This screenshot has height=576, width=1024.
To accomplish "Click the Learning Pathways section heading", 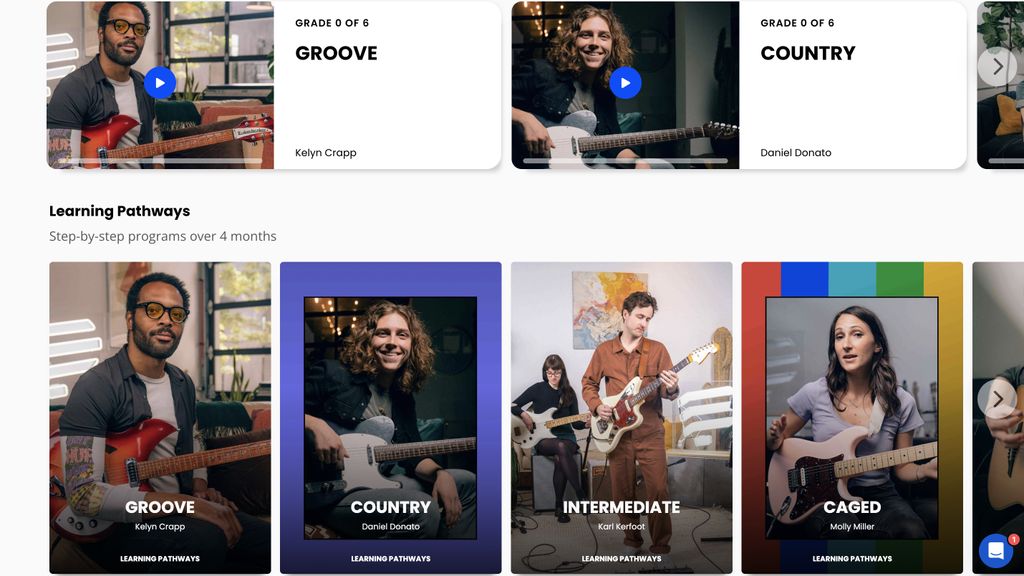I will click(x=120, y=211).
